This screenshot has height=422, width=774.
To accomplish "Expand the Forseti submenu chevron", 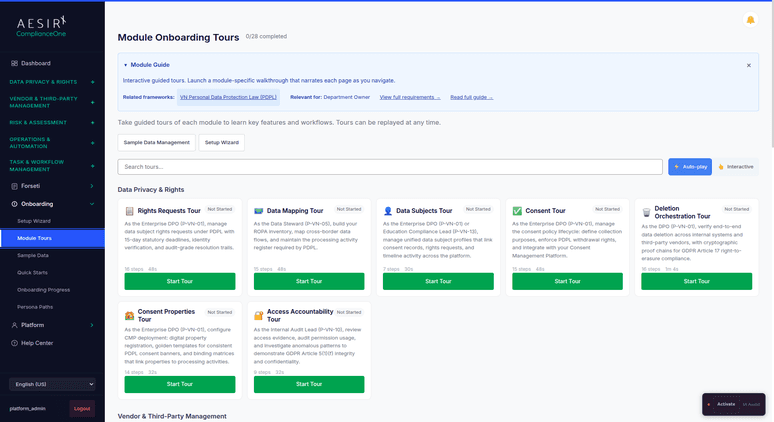I will pyautogui.click(x=92, y=186).
